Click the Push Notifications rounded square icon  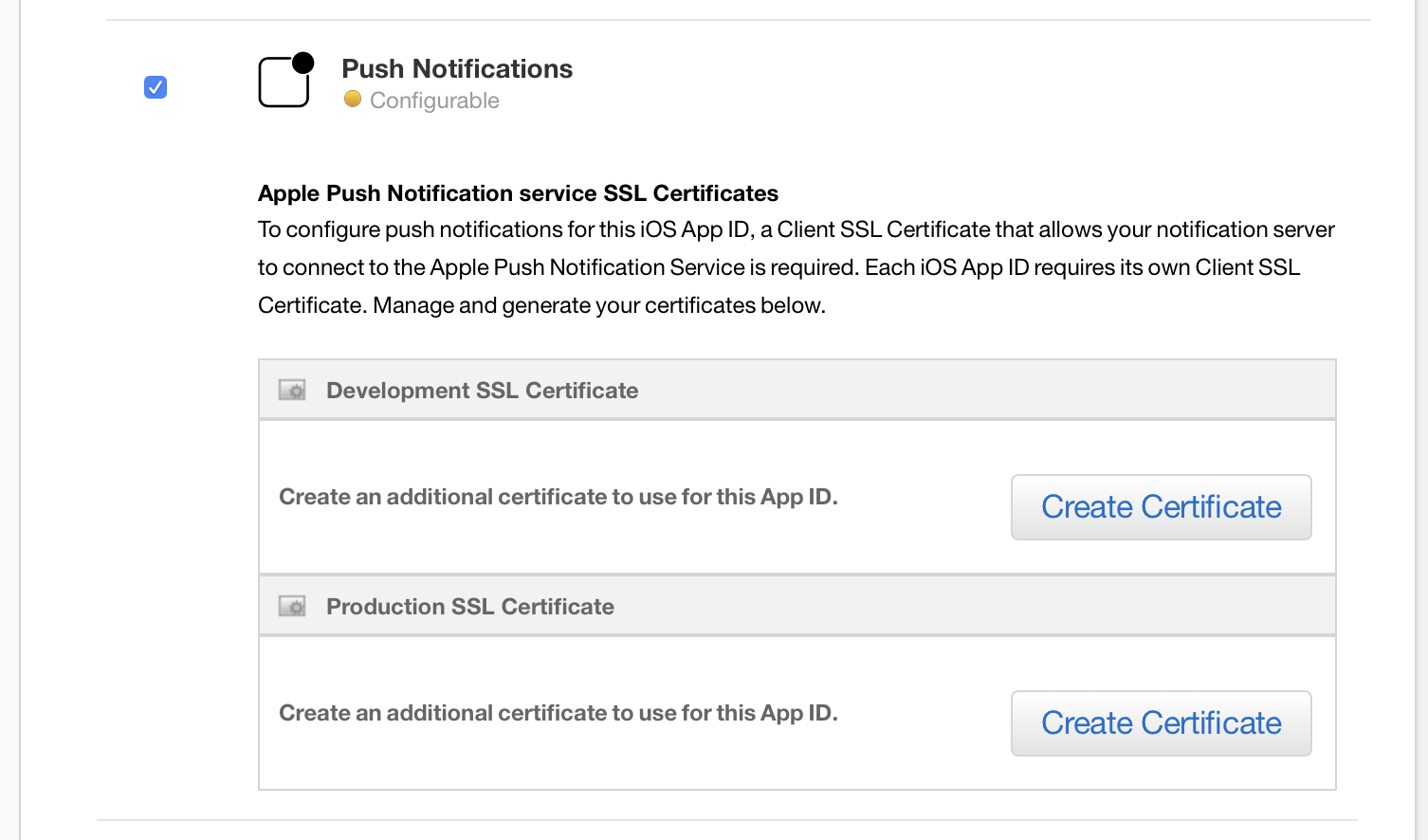pyautogui.click(x=283, y=83)
